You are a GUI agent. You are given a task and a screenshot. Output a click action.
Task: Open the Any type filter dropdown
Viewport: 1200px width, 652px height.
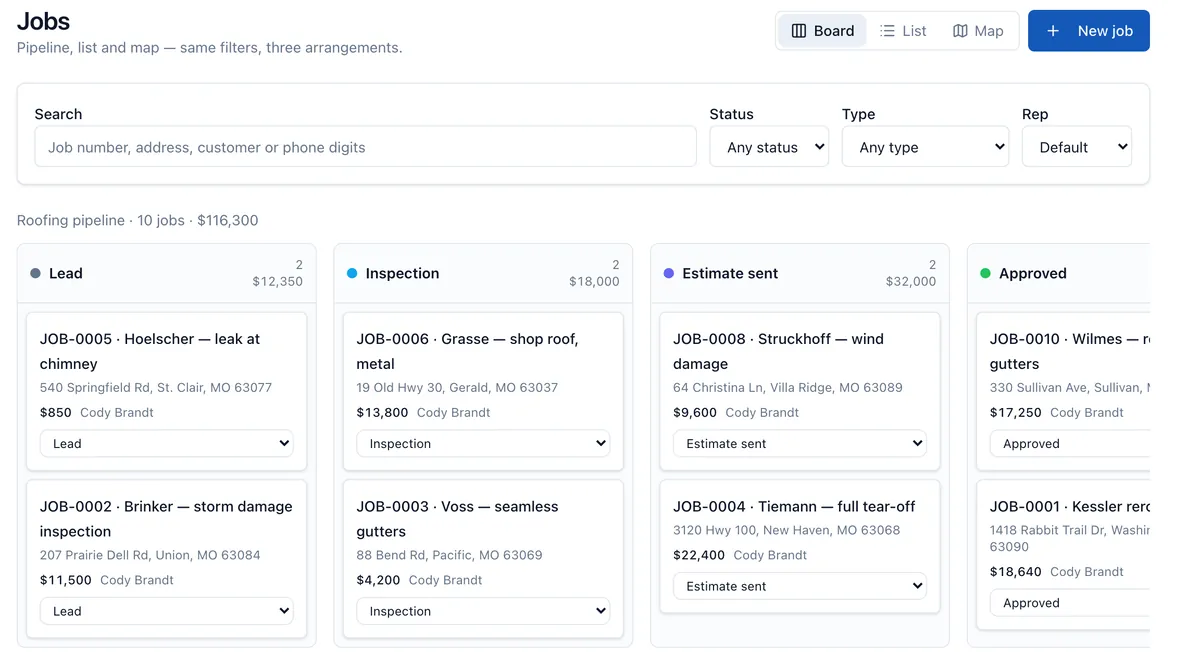(x=925, y=147)
